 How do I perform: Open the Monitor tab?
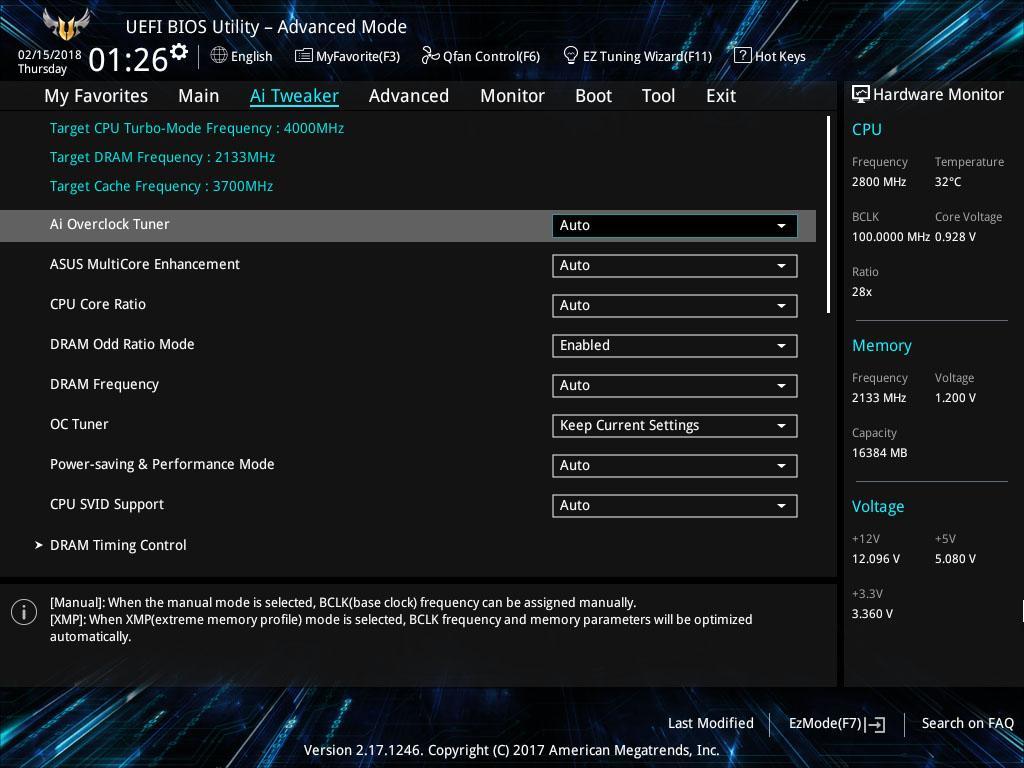513,96
